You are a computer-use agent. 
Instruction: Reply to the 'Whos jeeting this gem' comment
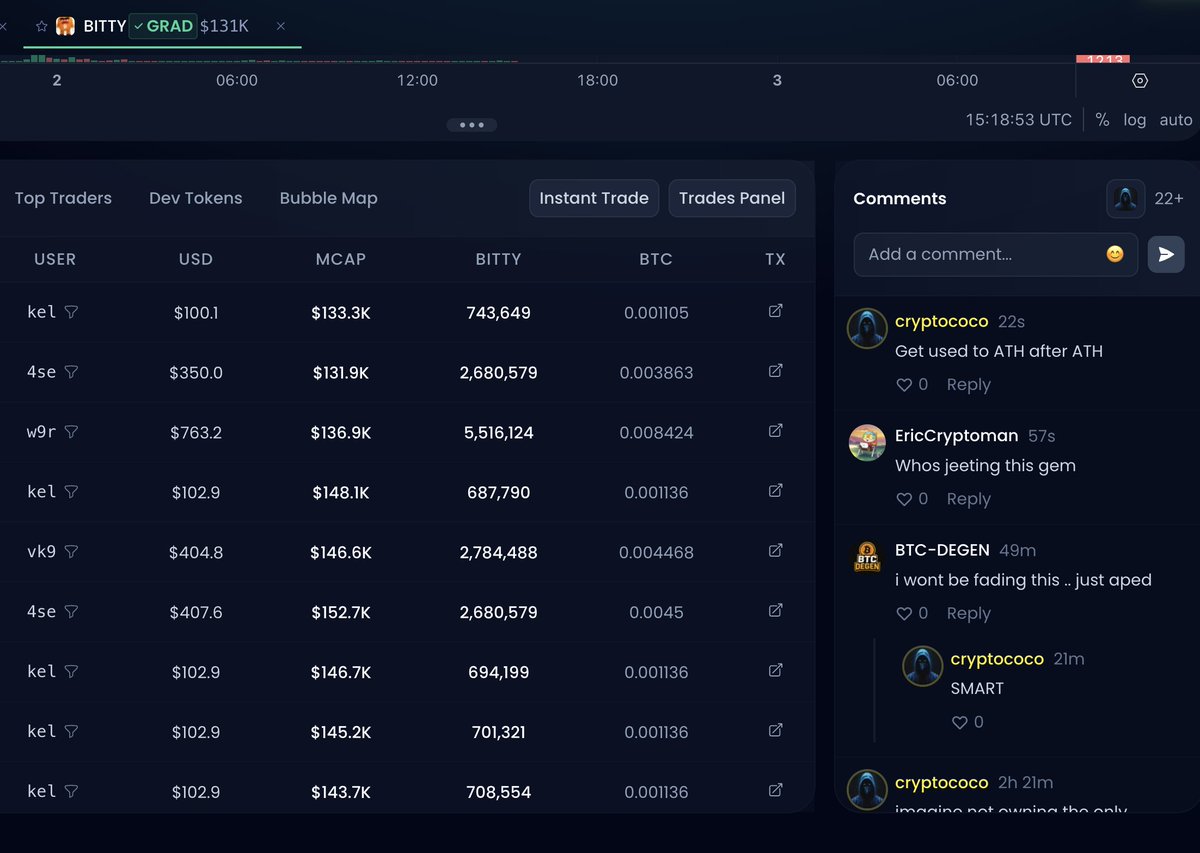tap(968, 498)
